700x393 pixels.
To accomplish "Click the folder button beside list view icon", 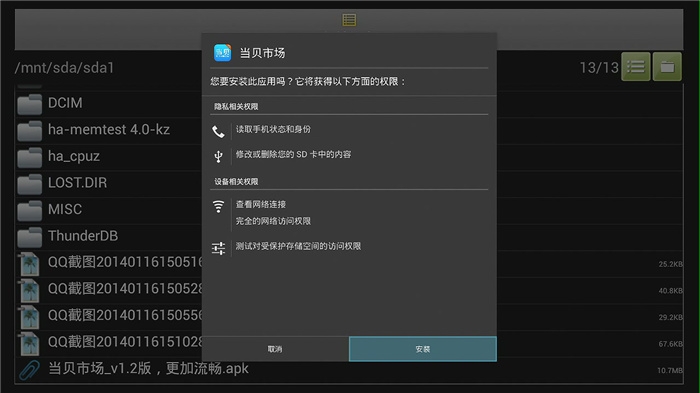I will 667,67.
